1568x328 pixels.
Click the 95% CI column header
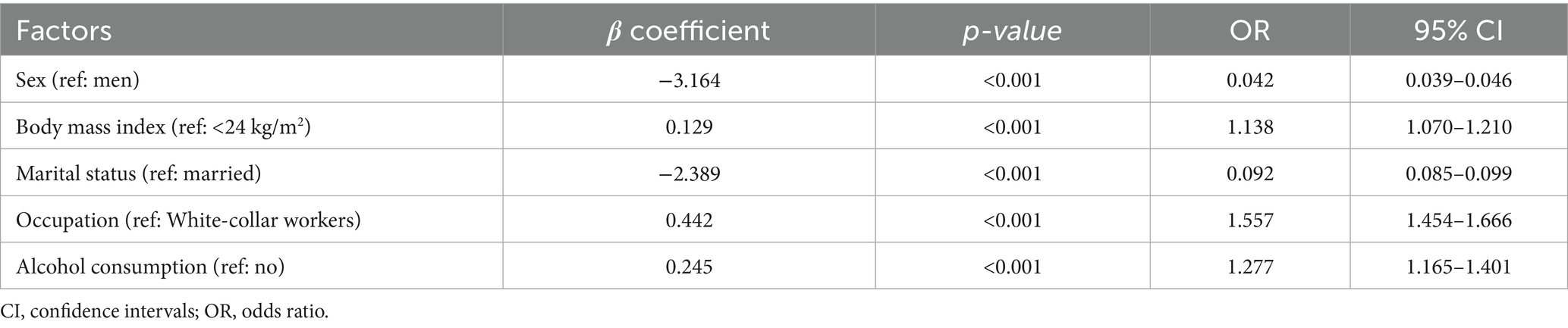[1458, 31]
